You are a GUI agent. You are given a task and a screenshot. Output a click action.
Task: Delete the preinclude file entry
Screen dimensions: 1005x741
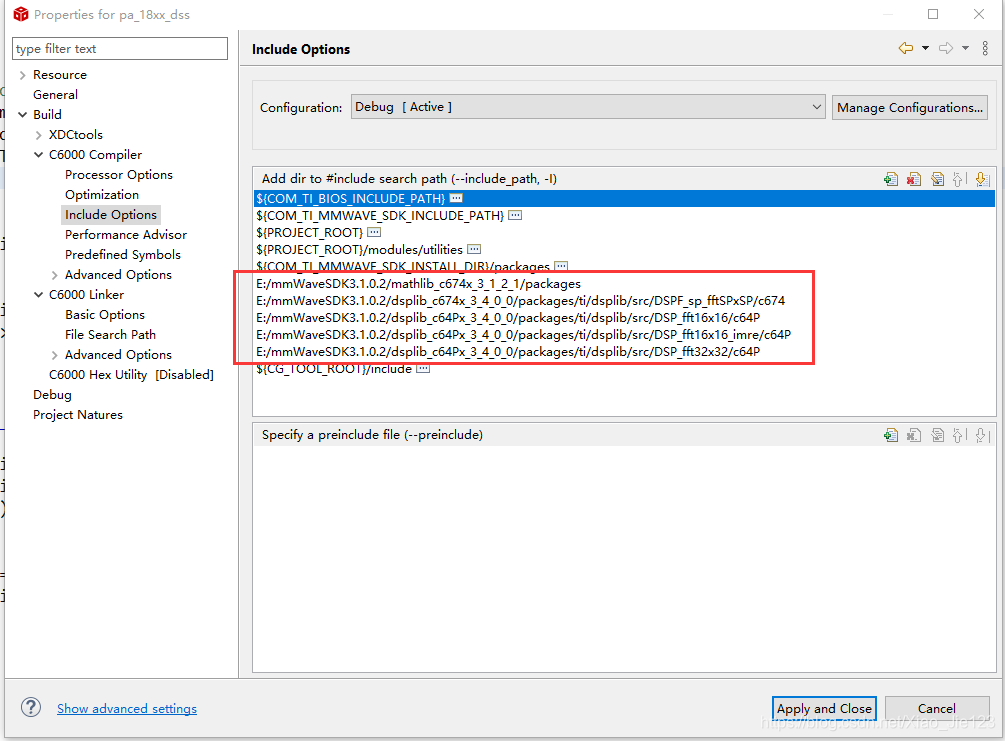click(x=914, y=435)
